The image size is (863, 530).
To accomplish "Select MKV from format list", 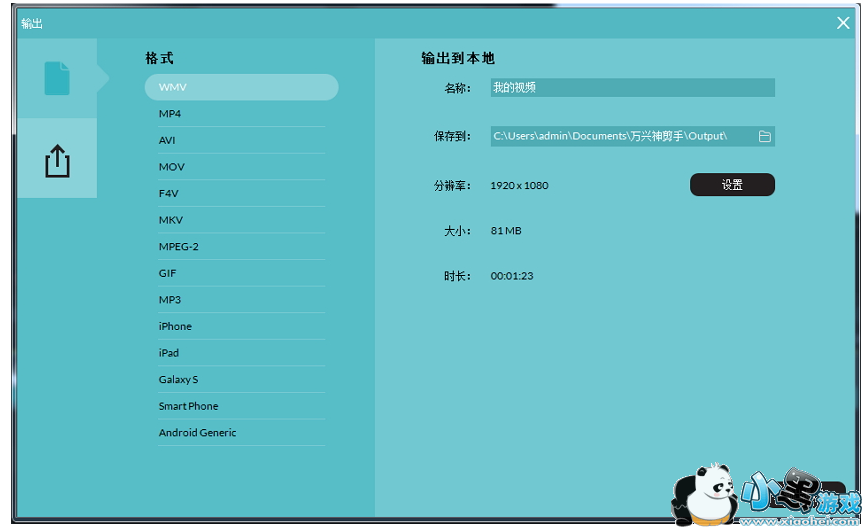I will [x=242, y=220].
